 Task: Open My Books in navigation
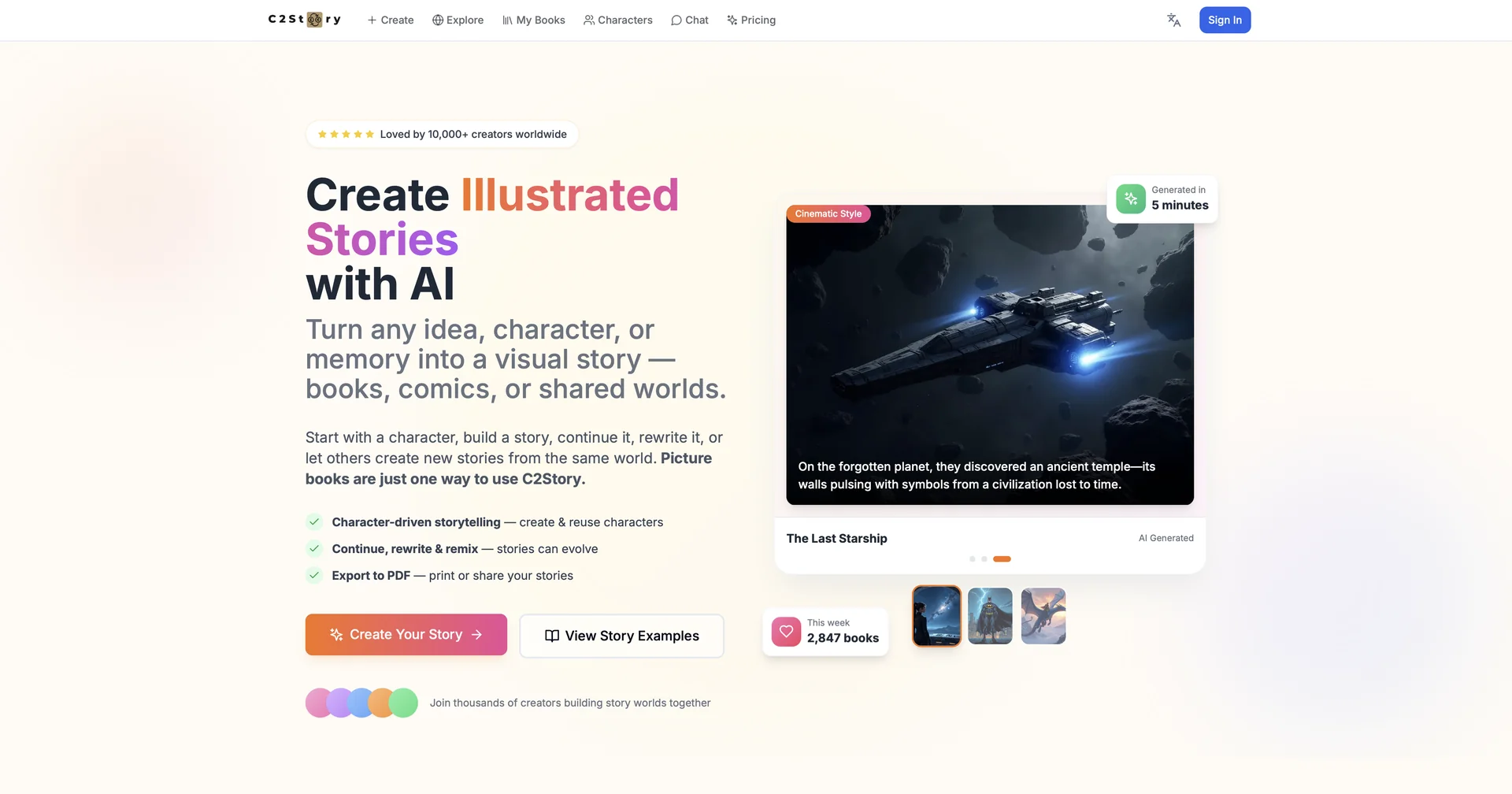tap(533, 20)
